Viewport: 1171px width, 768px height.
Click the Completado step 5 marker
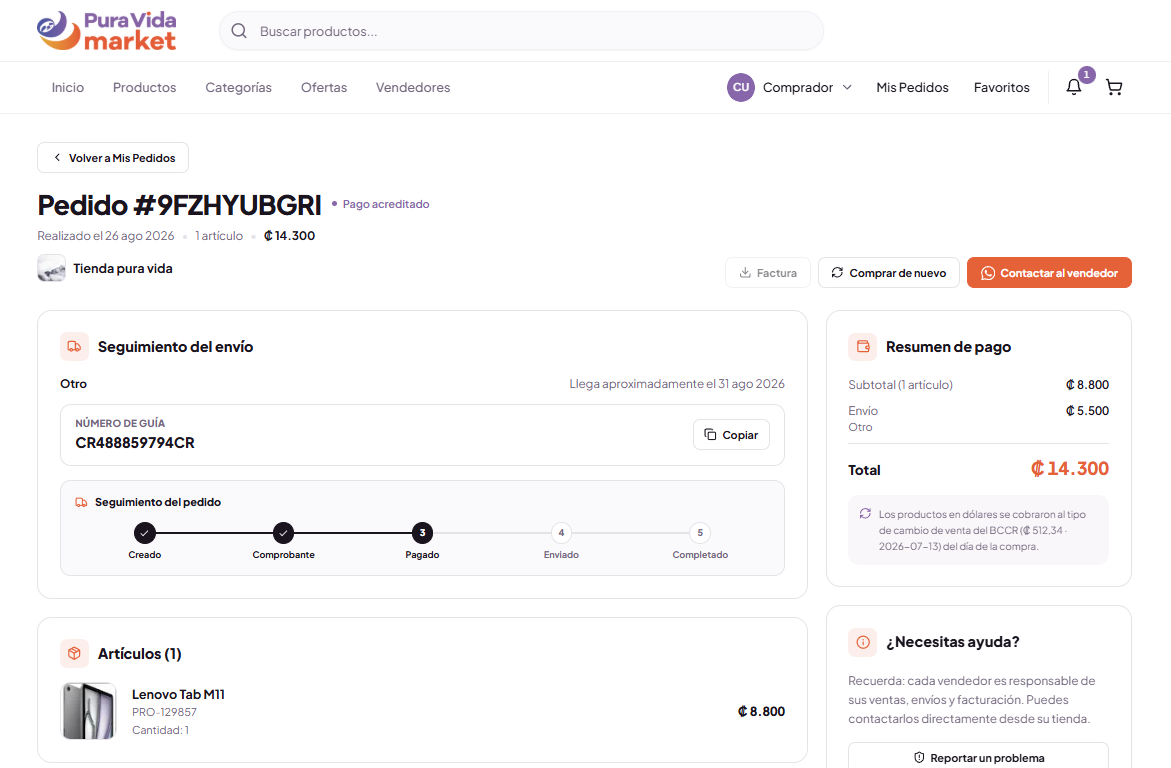tap(700, 533)
